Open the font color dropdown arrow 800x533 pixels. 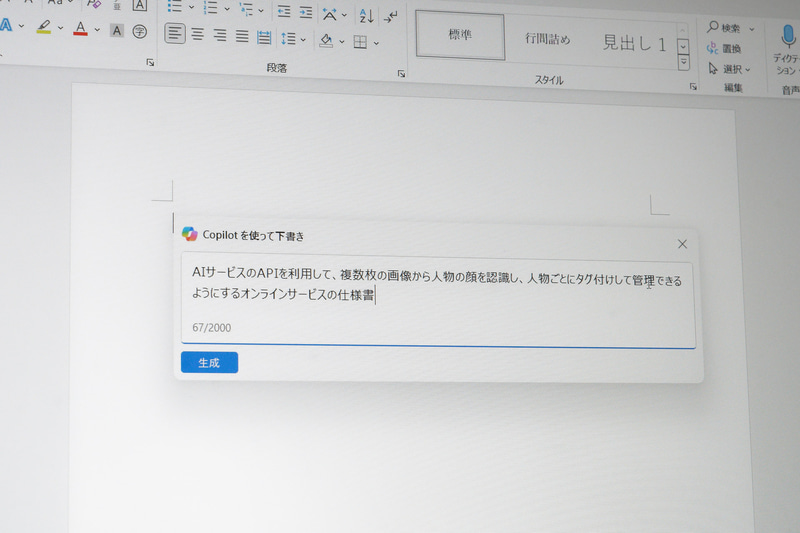97,30
